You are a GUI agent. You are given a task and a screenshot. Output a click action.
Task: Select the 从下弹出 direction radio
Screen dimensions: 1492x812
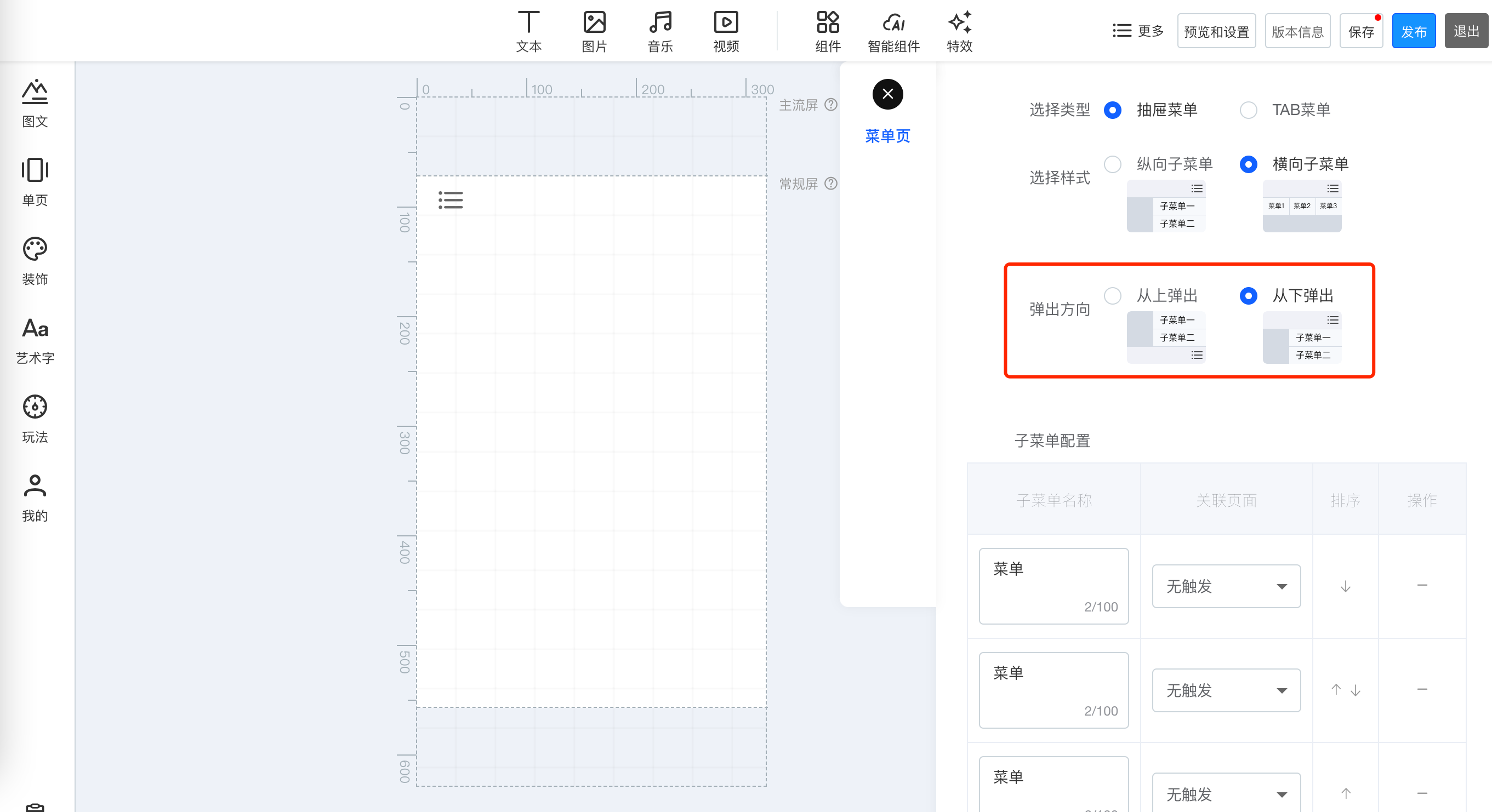(x=1248, y=295)
